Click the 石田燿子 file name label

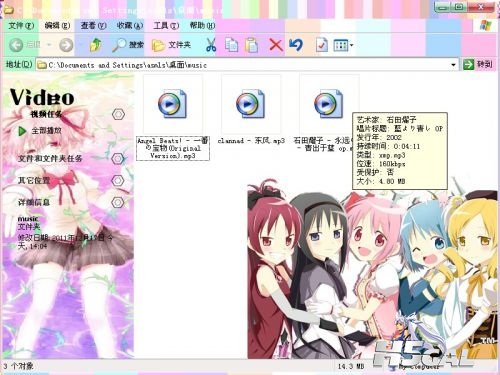(323, 145)
